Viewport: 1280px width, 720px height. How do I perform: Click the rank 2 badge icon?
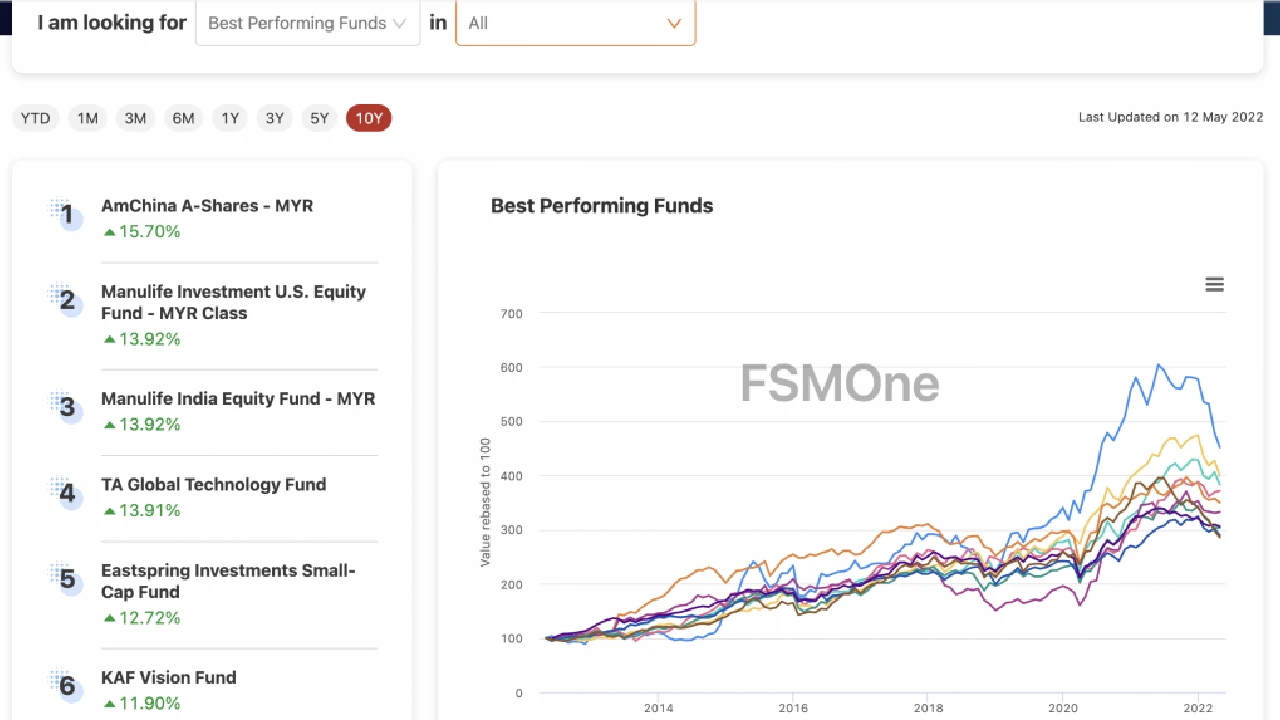tap(66, 300)
